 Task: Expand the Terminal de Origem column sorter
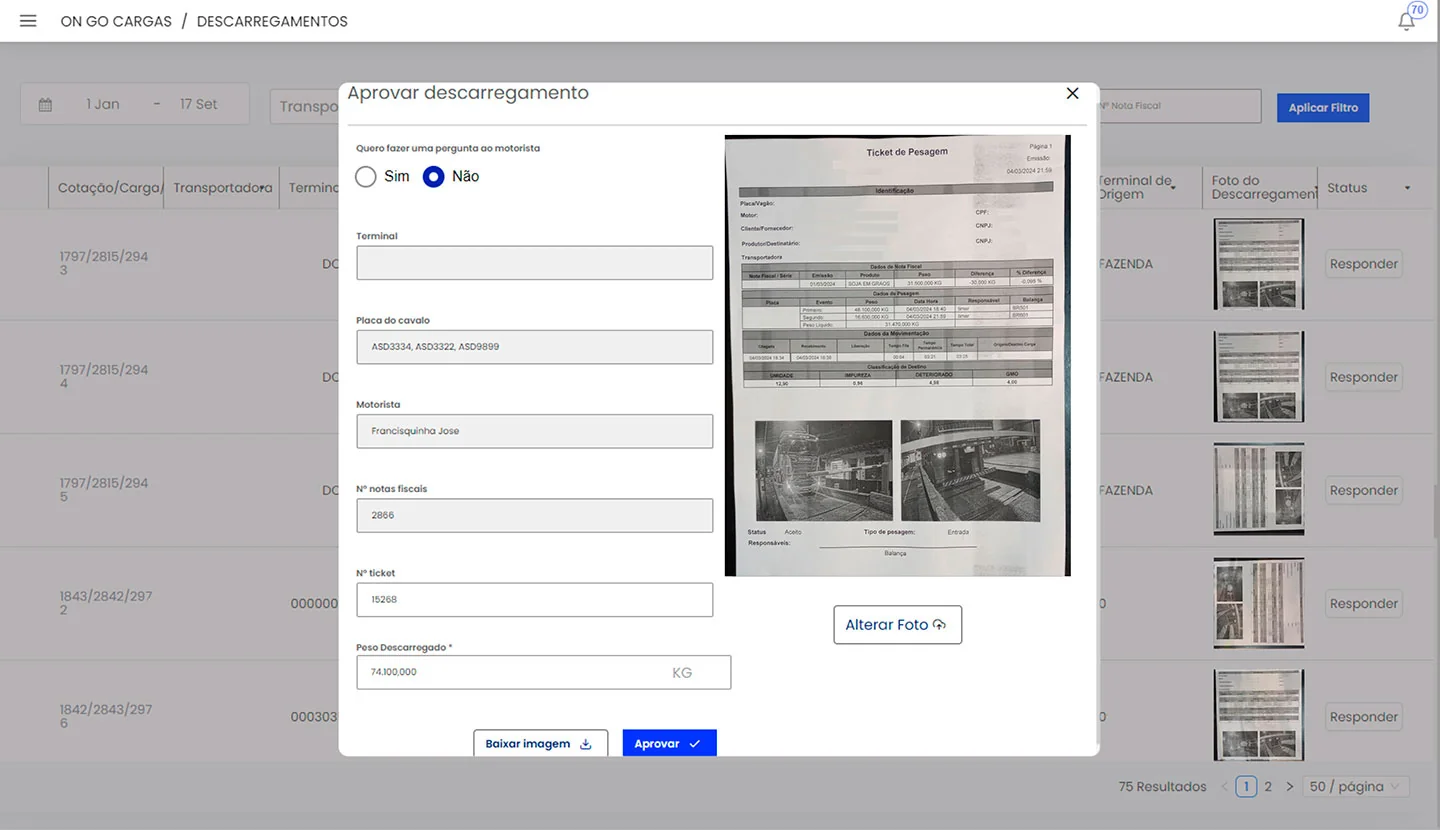tap(1173, 188)
